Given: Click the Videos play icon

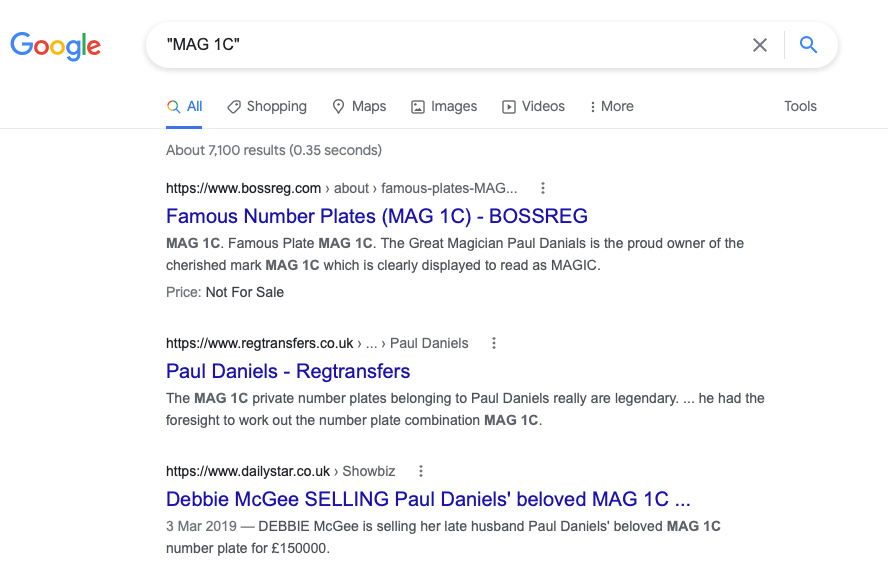Looking at the screenshot, I should click(510, 106).
